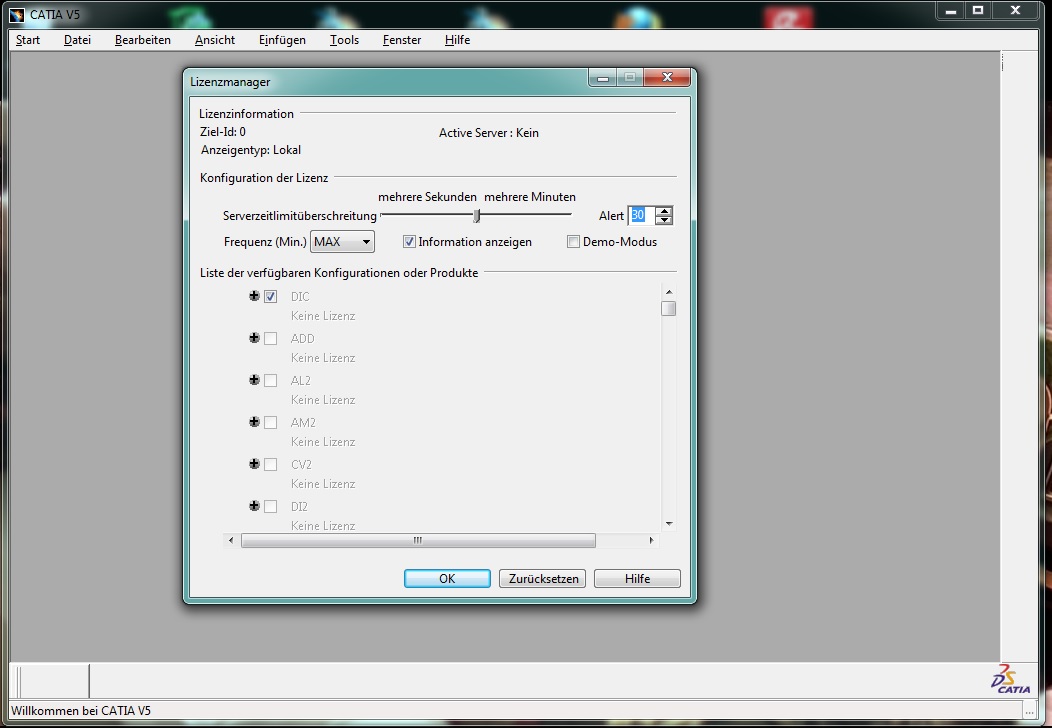Increase the Alert value with up arrow
This screenshot has height=728, width=1052.
click(664, 211)
